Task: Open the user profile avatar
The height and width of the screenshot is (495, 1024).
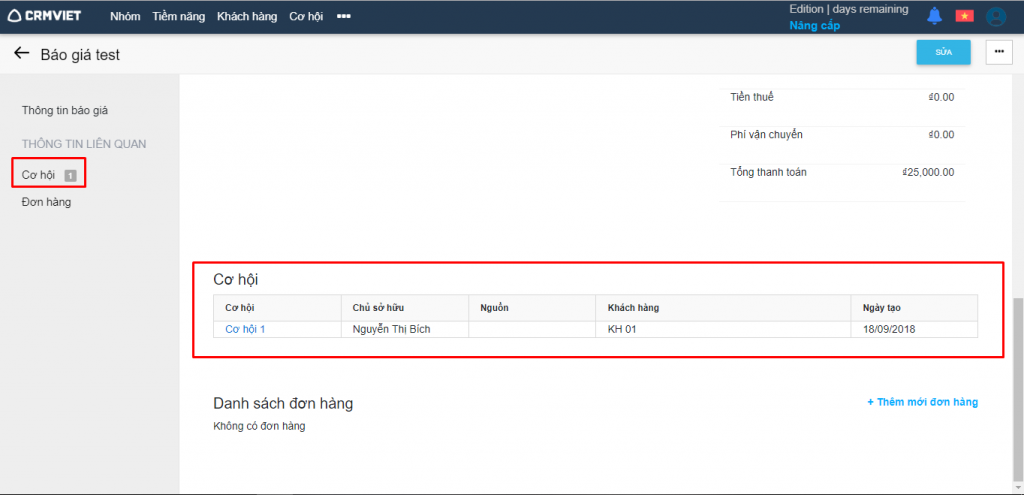Action: tap(995, 16)
